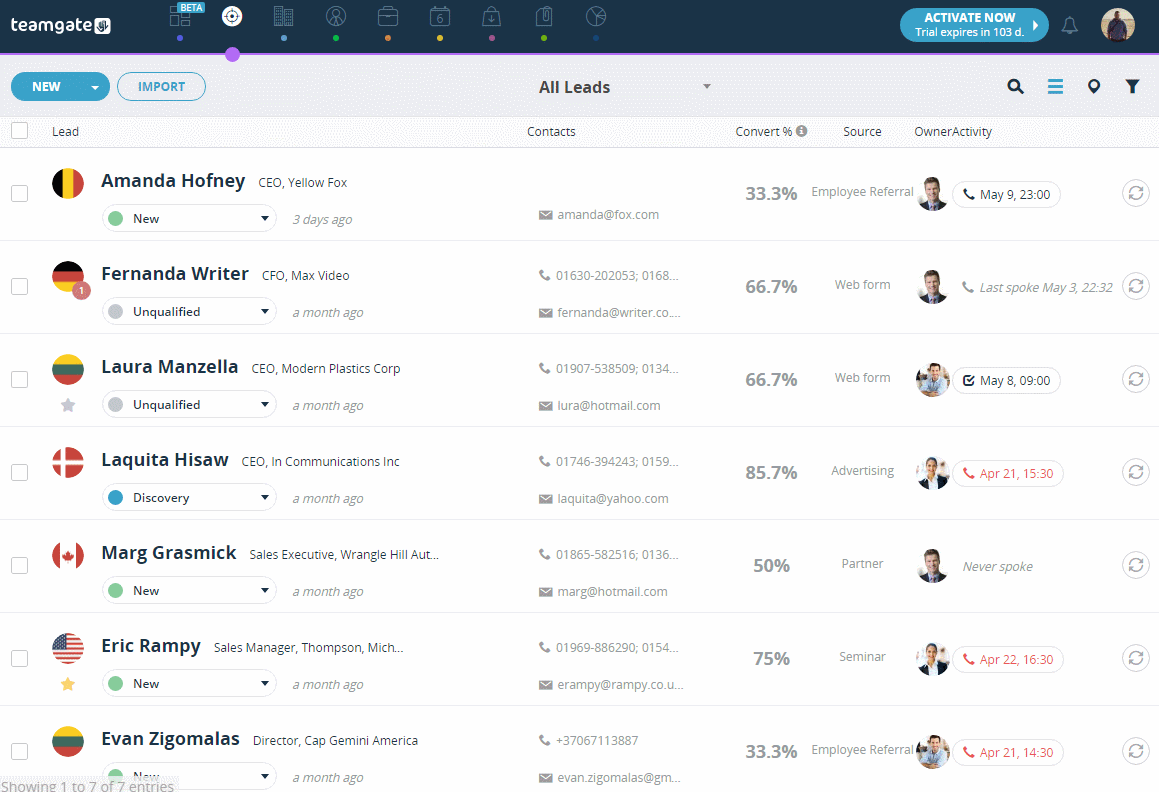
Task: Click convert icon for Marg Grasmick
Action: (1136, 565)
